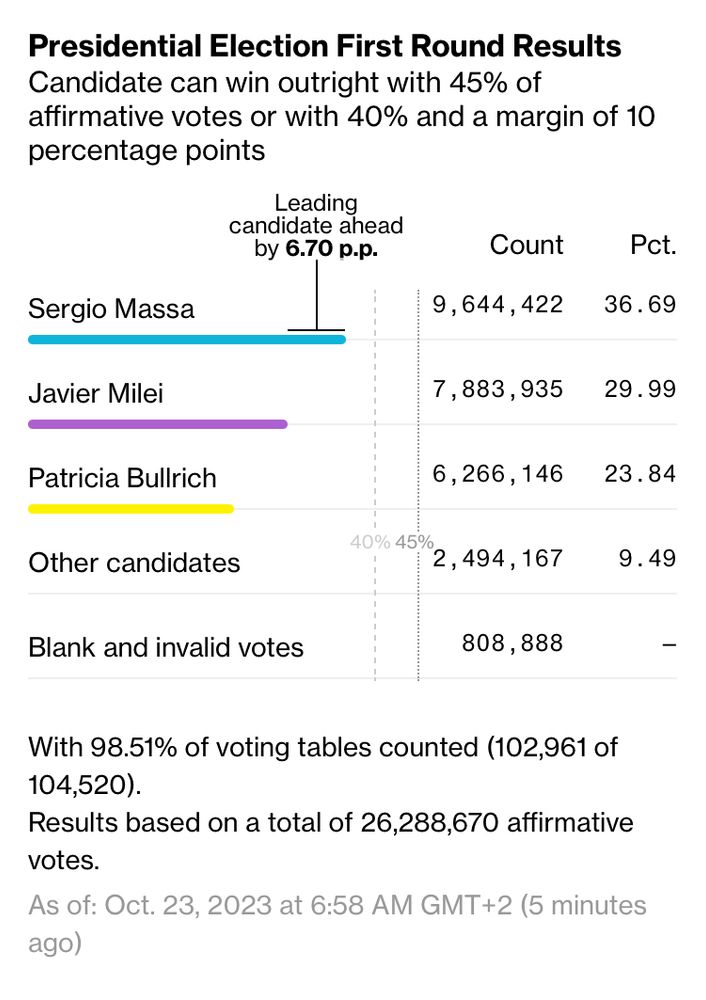Click the 45% threshold marker label
This screenshot has height=1000, width=706.
[414, 542]
